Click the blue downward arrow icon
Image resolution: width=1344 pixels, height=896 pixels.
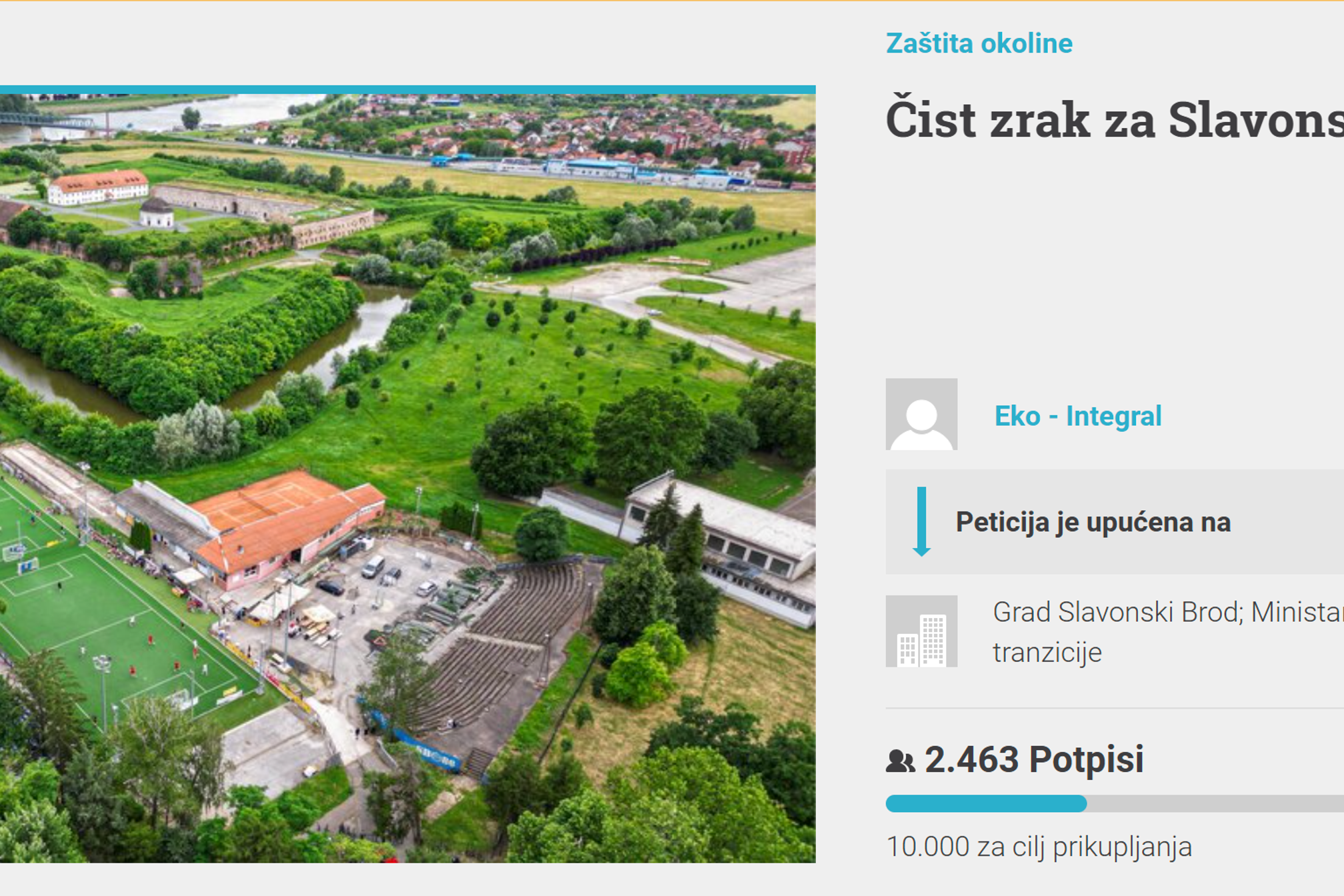pyautogui.click(x=921, y=521)
